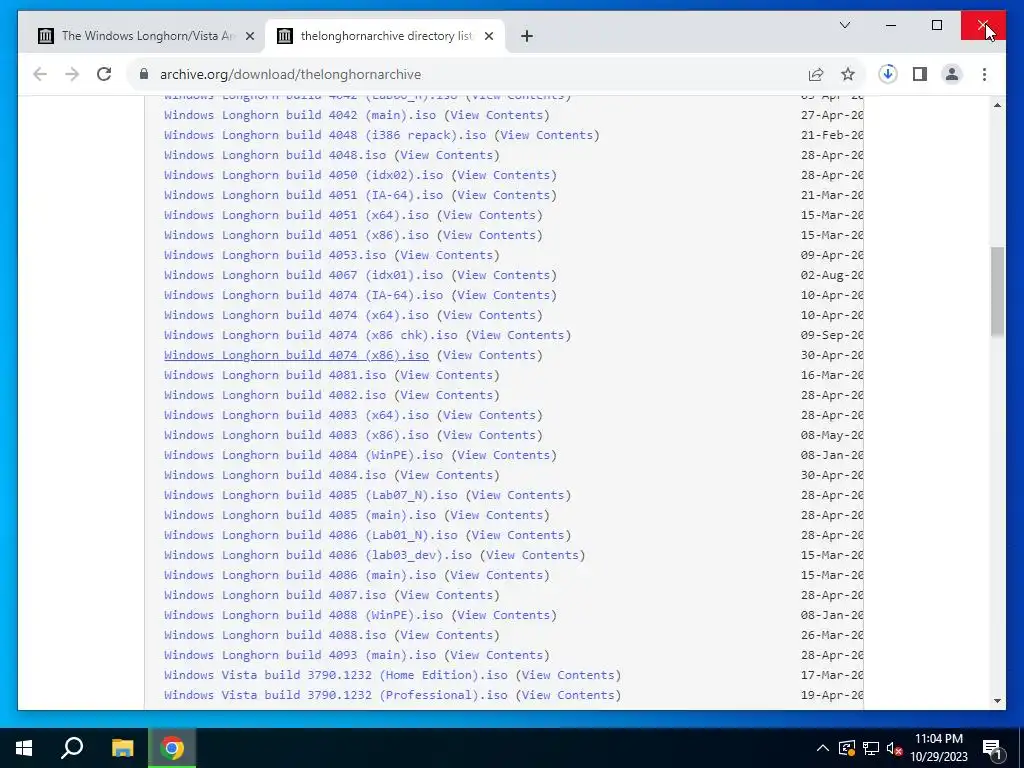Bookmark this page with the star
The image size is (1024, 768).
click(848, 74)
